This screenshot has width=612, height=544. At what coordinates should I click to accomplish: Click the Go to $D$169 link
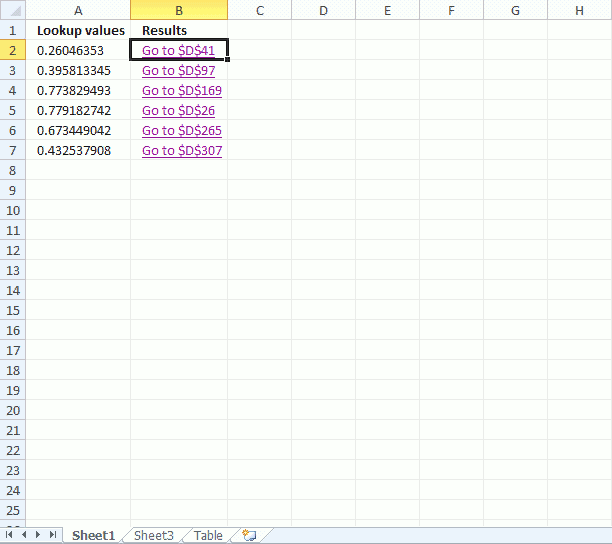click(182, 91)
